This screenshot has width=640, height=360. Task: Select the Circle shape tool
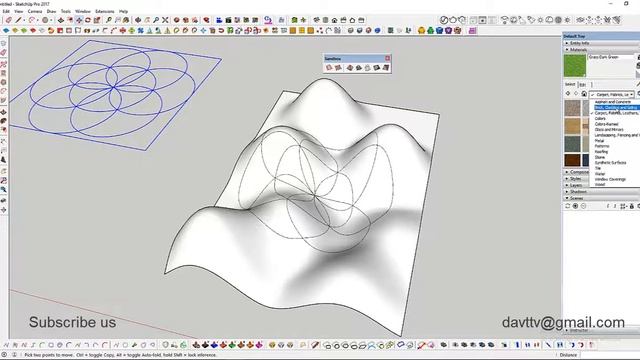coord(45,20)
